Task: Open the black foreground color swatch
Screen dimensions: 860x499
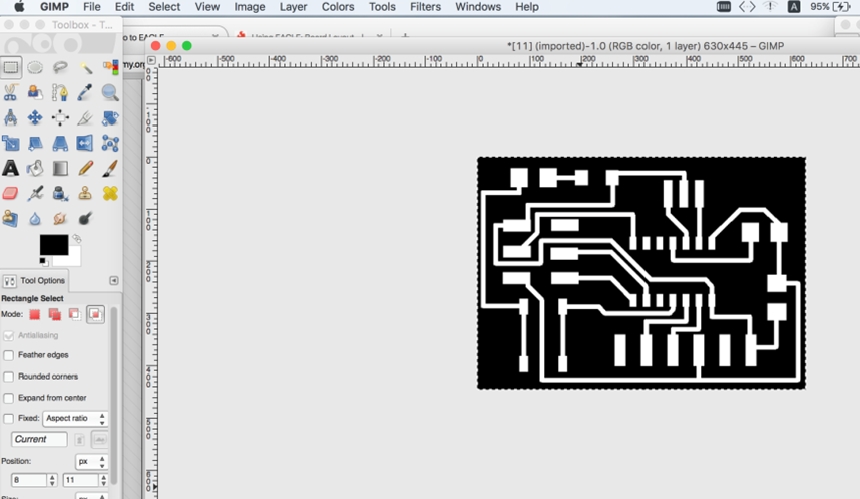Action: 54,245
